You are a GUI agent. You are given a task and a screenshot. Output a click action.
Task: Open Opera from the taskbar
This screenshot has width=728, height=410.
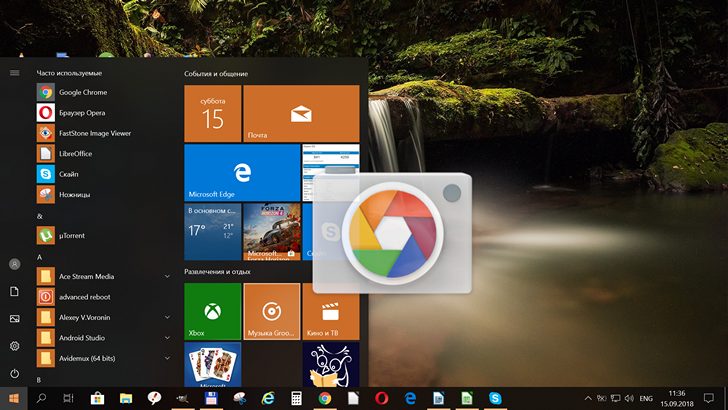382,398
